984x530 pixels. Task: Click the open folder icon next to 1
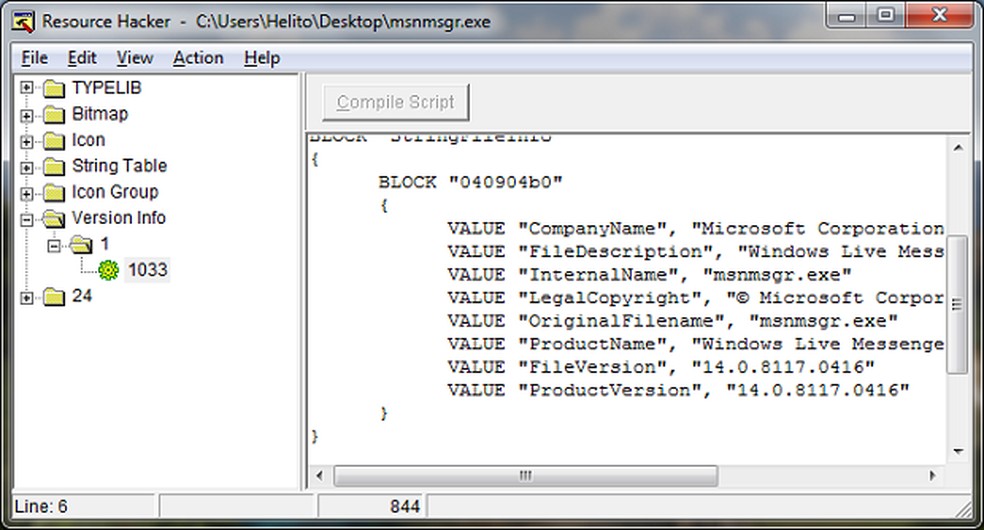point(81,245)
